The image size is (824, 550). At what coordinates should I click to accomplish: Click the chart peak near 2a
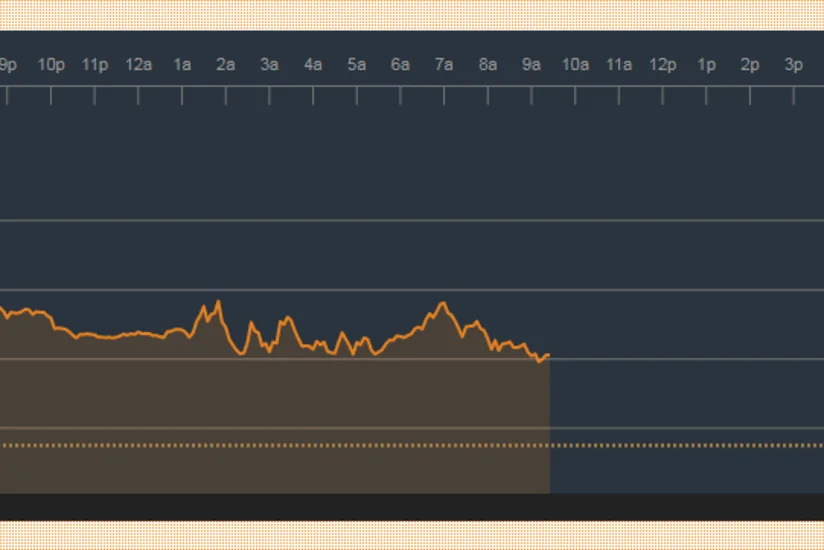pyautogui.click(x=218, y=302)
